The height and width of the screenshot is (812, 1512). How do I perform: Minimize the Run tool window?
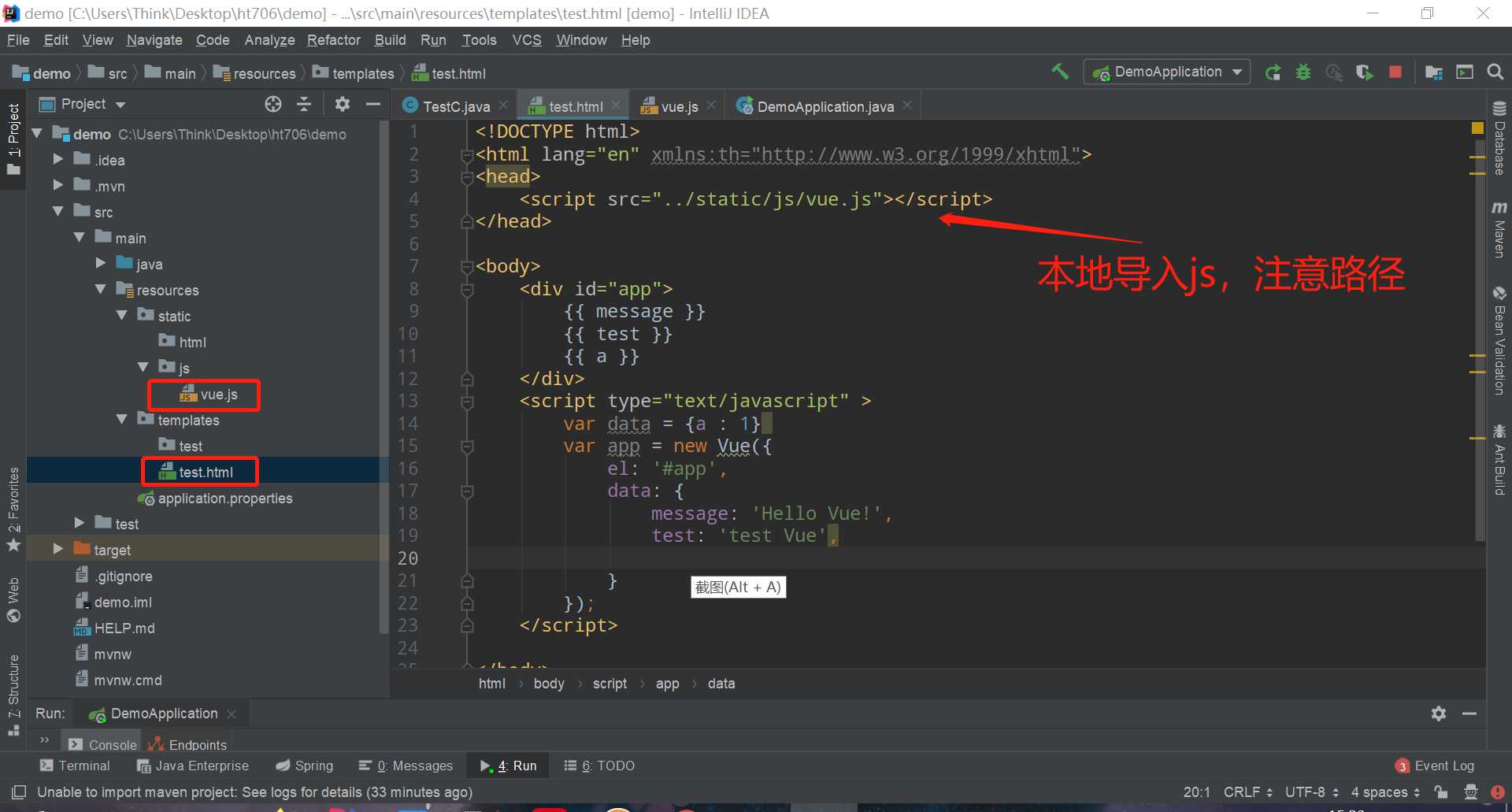pos(1469,714)
